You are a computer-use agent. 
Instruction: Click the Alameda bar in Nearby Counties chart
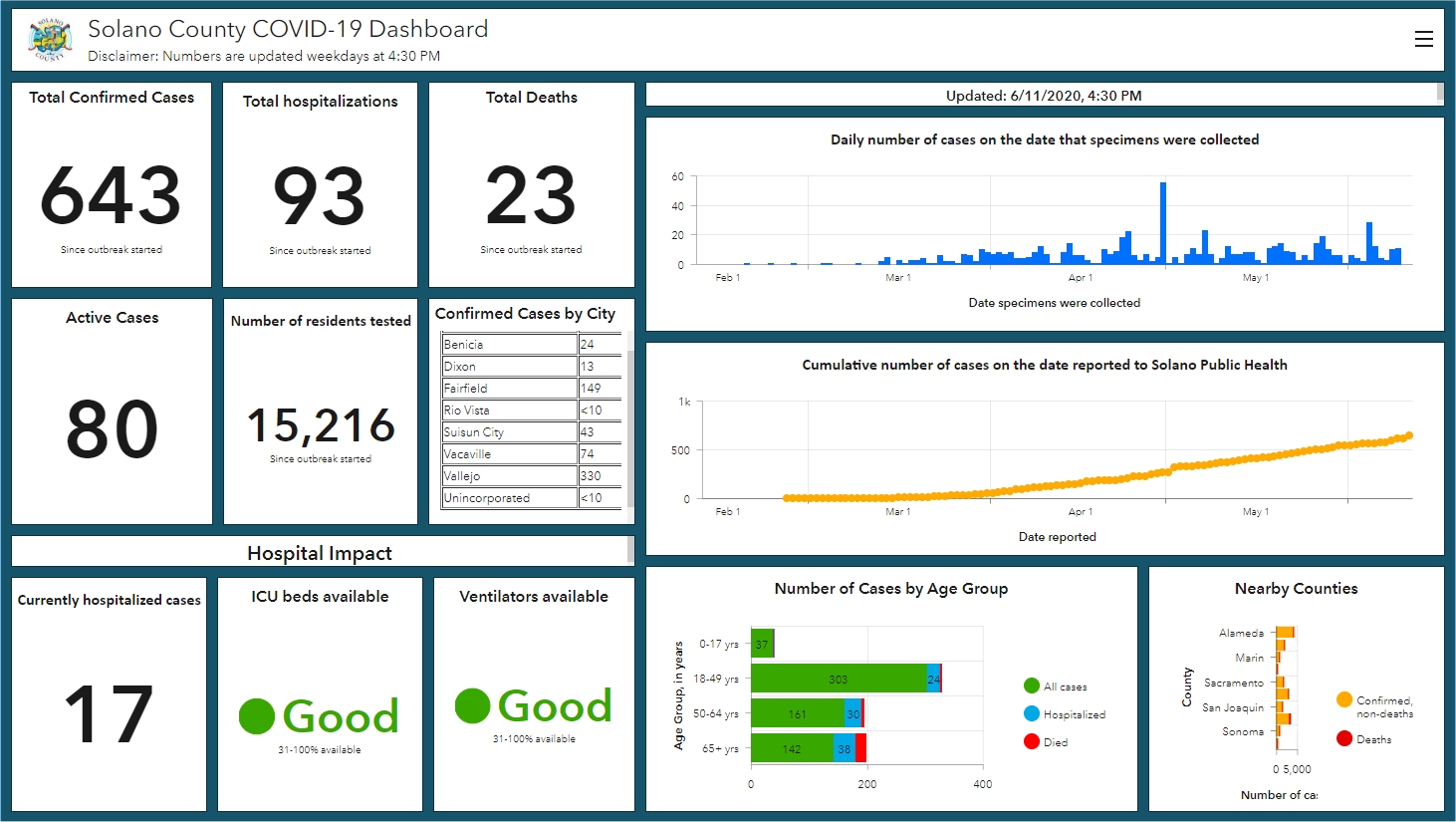[x=1285, y=632]
